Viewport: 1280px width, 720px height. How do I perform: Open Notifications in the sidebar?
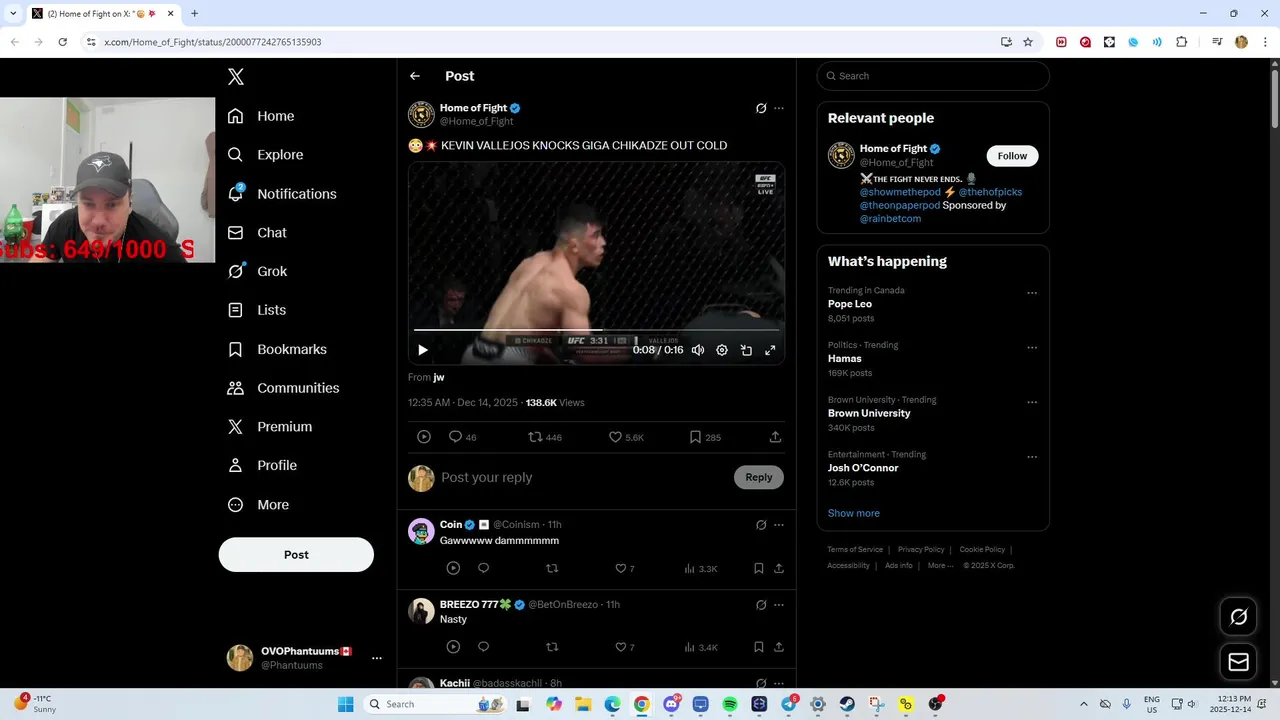coord(282,194)
